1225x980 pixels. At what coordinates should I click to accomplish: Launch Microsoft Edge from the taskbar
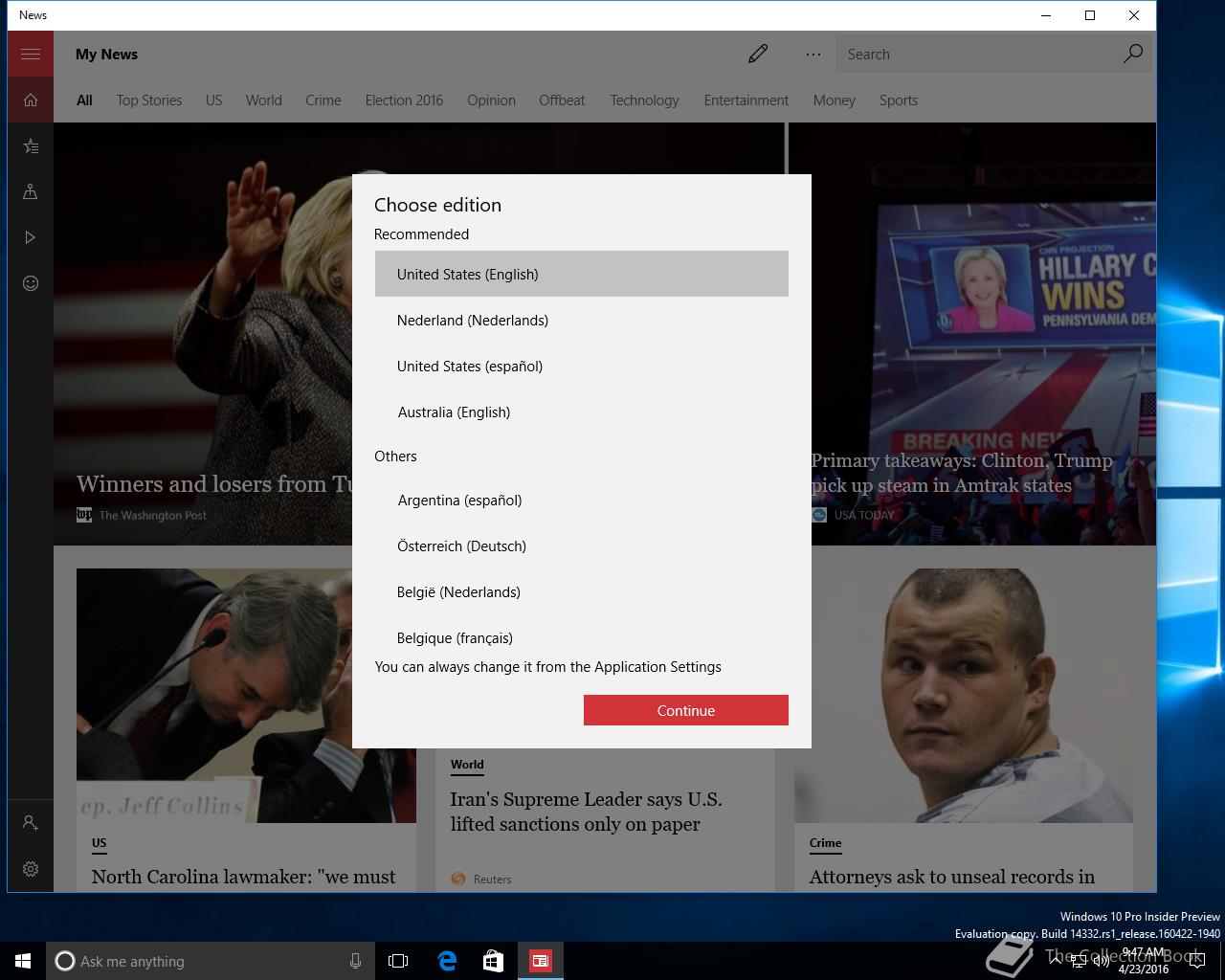pos(447,961)
